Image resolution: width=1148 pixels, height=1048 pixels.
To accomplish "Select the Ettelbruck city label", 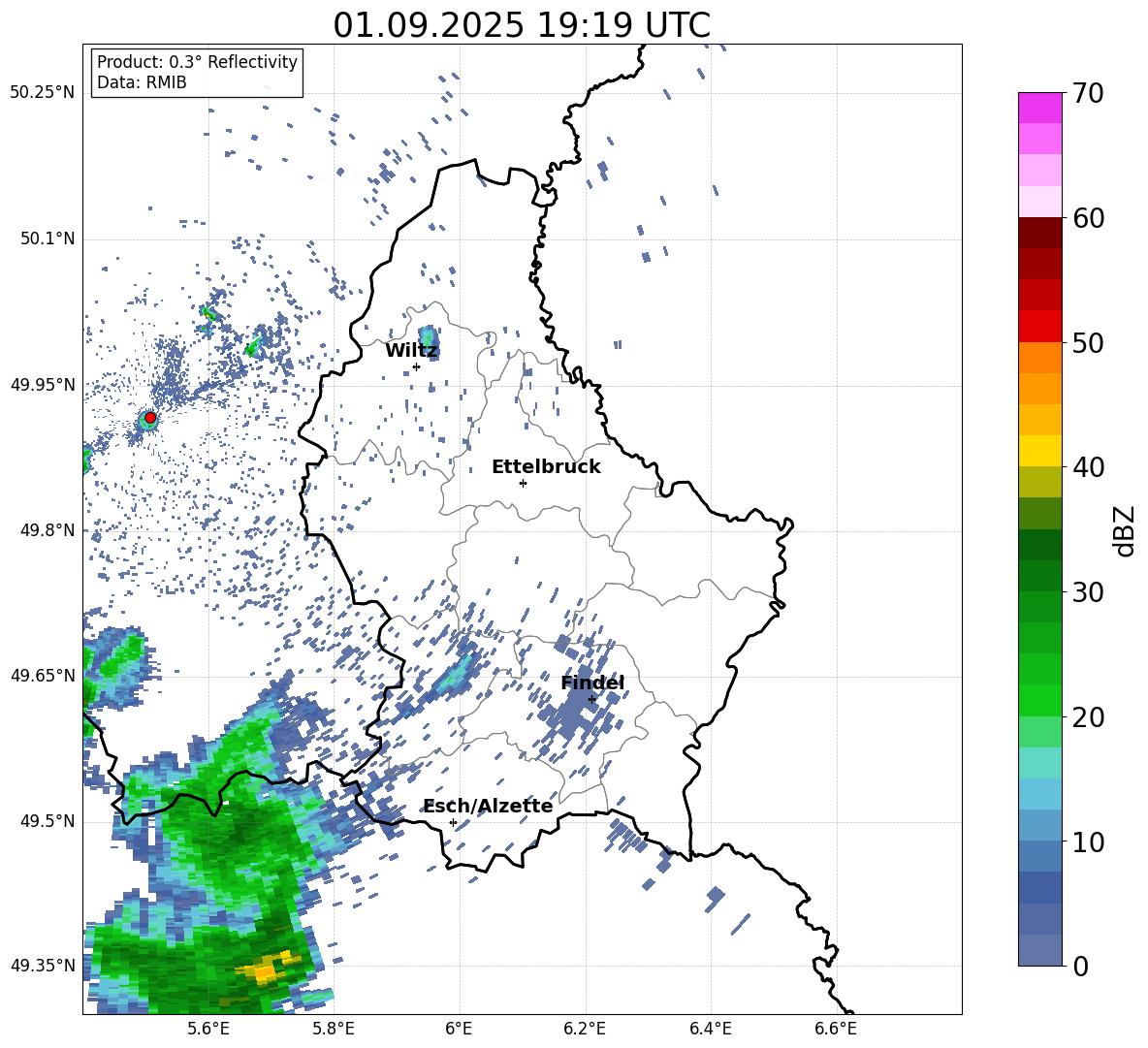I will click(x=546, y=467).
